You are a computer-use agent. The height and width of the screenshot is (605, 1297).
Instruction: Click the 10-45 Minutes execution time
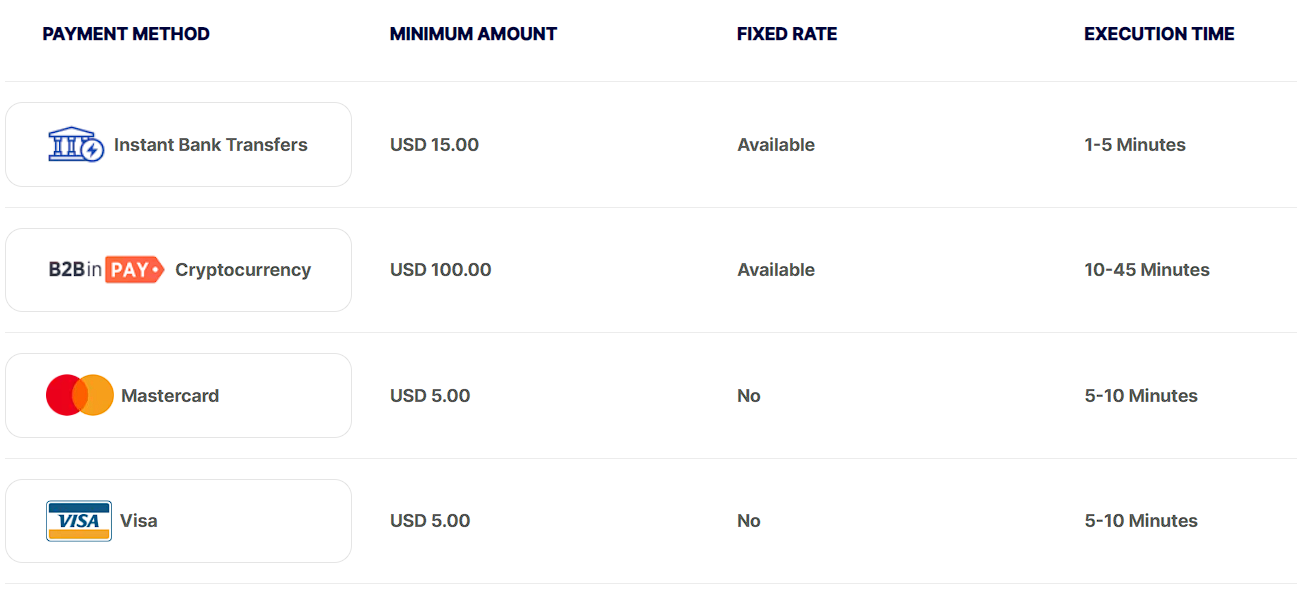(x=1147, y=270)
